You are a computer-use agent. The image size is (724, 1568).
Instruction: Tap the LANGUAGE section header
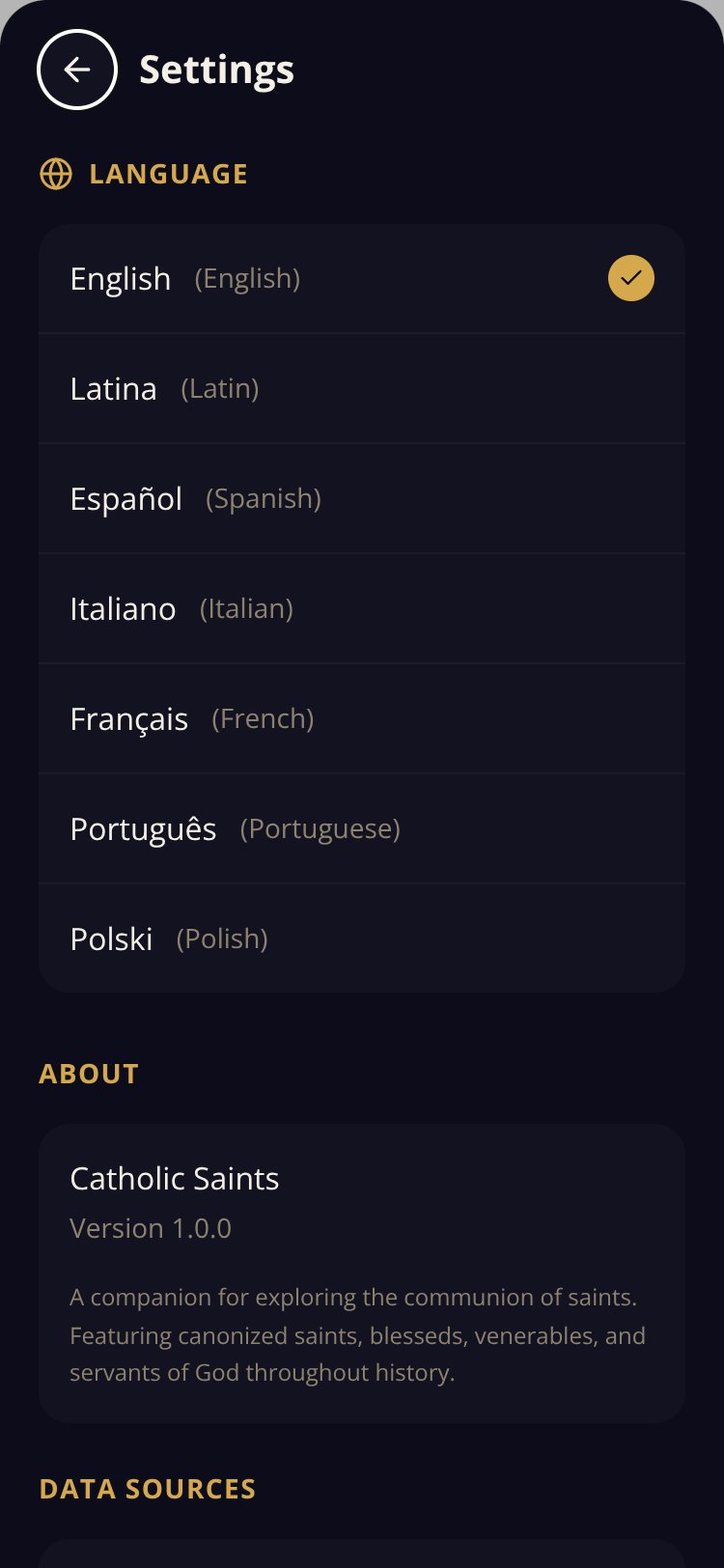click(x=168, y=174)
